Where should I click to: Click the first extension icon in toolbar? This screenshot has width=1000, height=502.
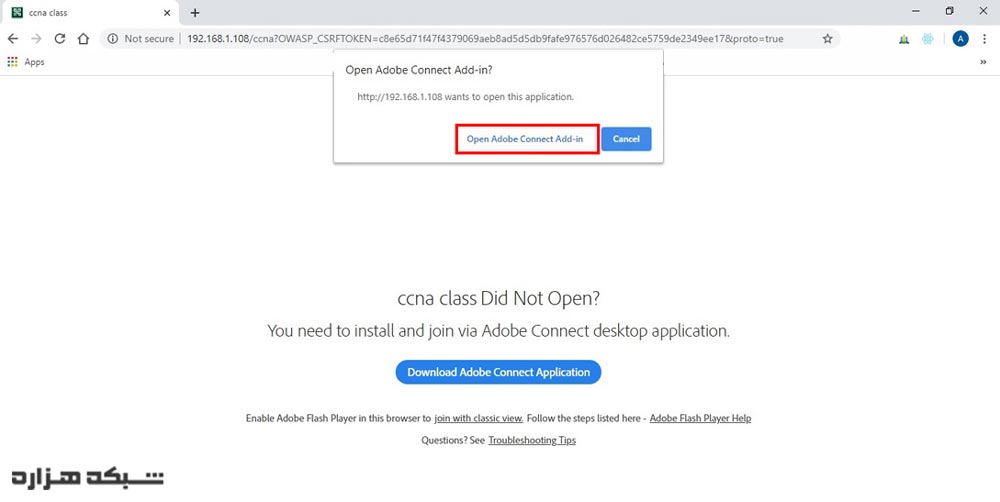tap(904, 39)
